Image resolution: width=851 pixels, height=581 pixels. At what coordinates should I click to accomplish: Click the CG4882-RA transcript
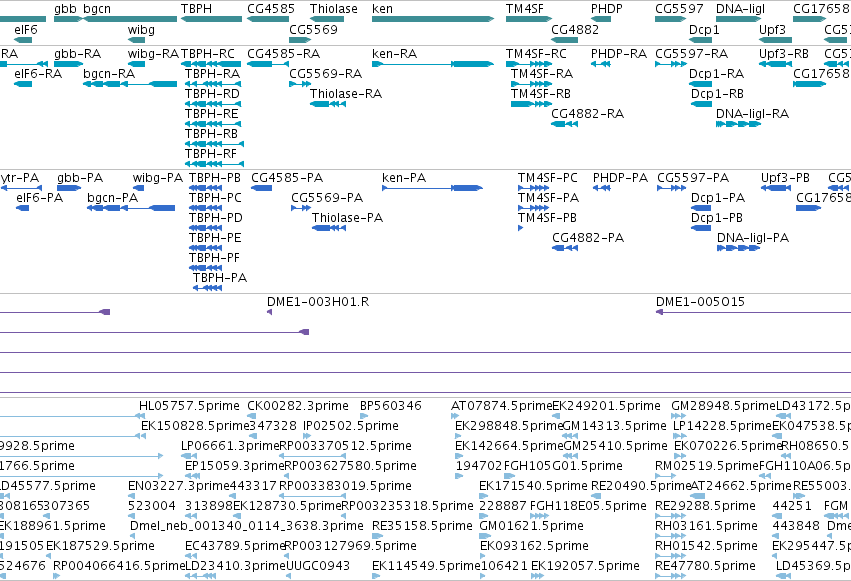click(564, 124)
